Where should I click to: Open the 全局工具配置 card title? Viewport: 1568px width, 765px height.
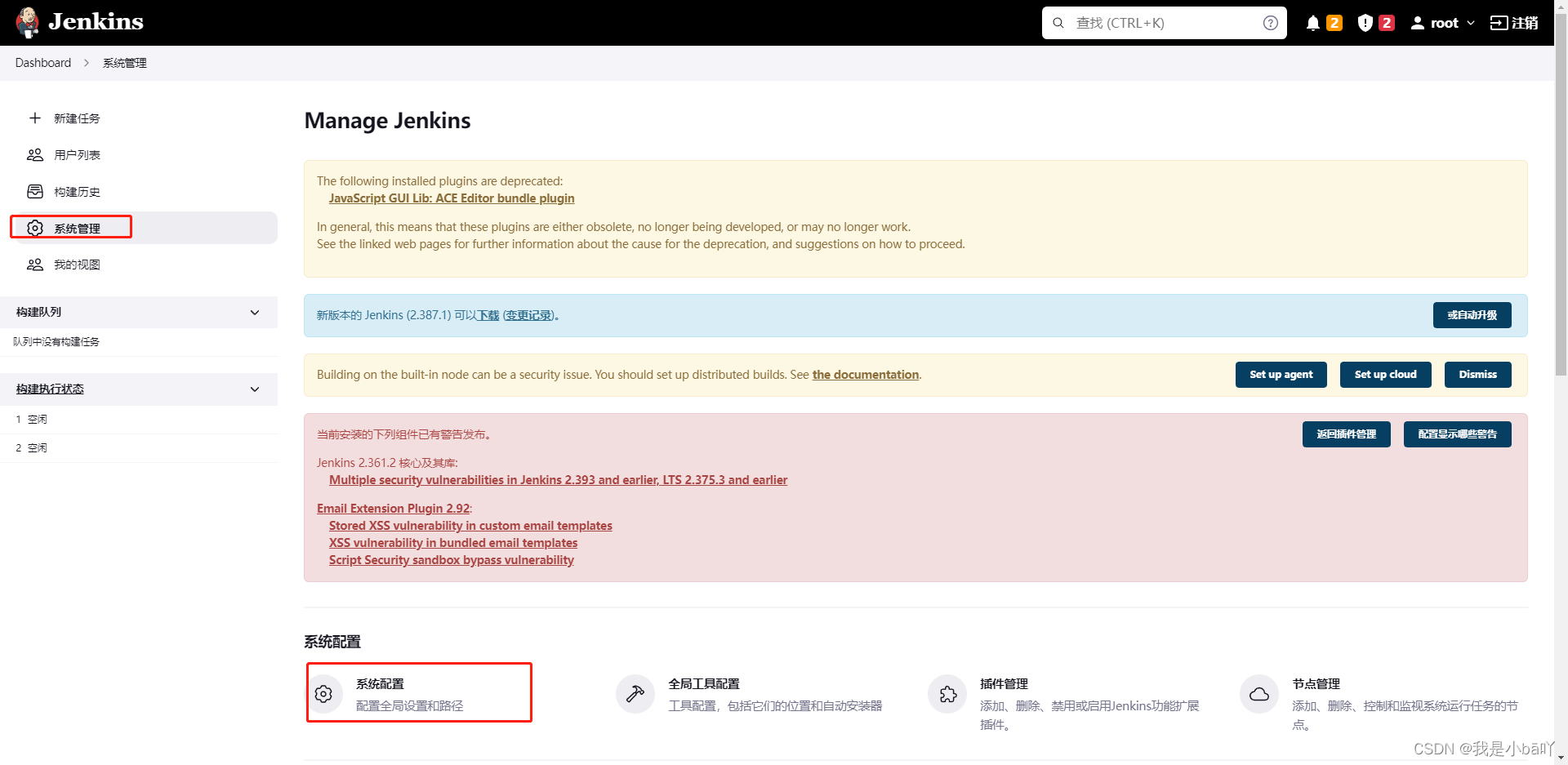coord(704,684)
